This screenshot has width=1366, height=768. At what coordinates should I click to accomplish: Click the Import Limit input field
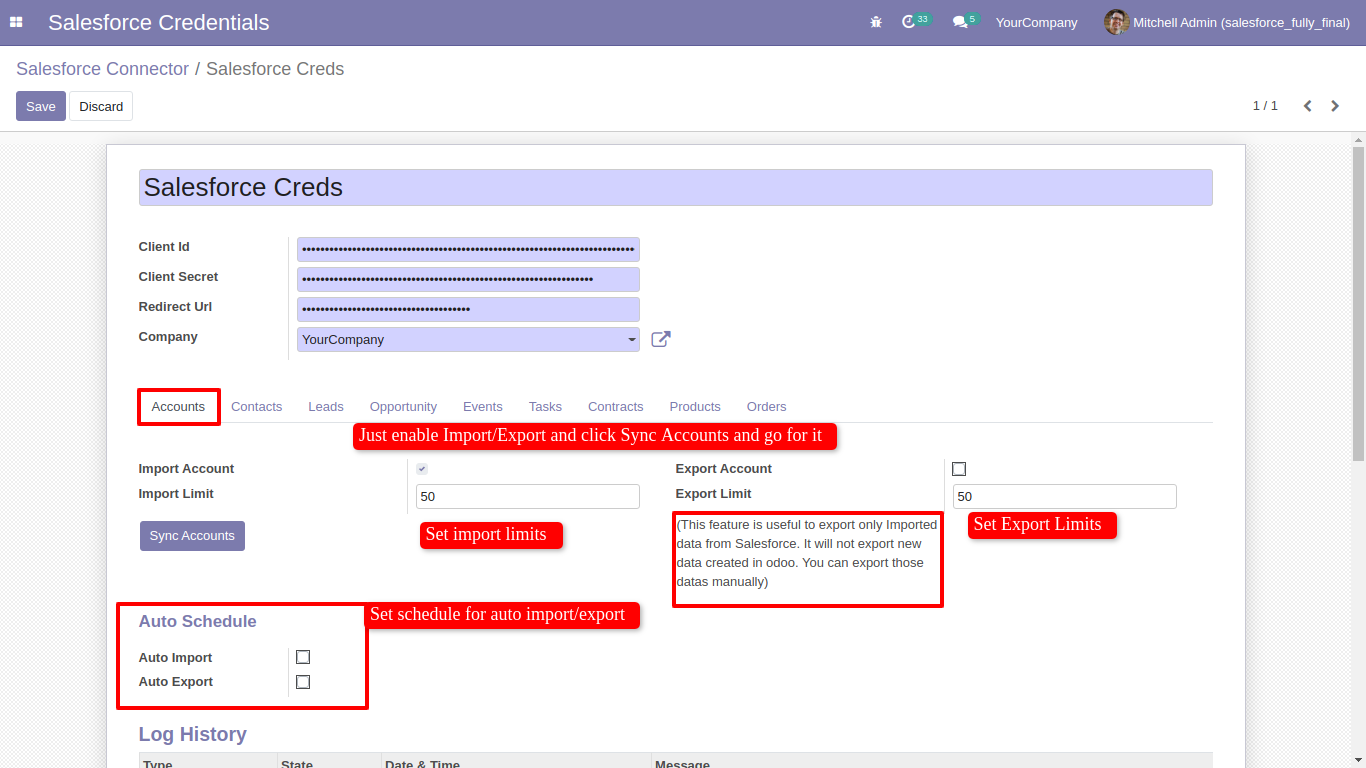pyautogui.click(x=528, y=496)
